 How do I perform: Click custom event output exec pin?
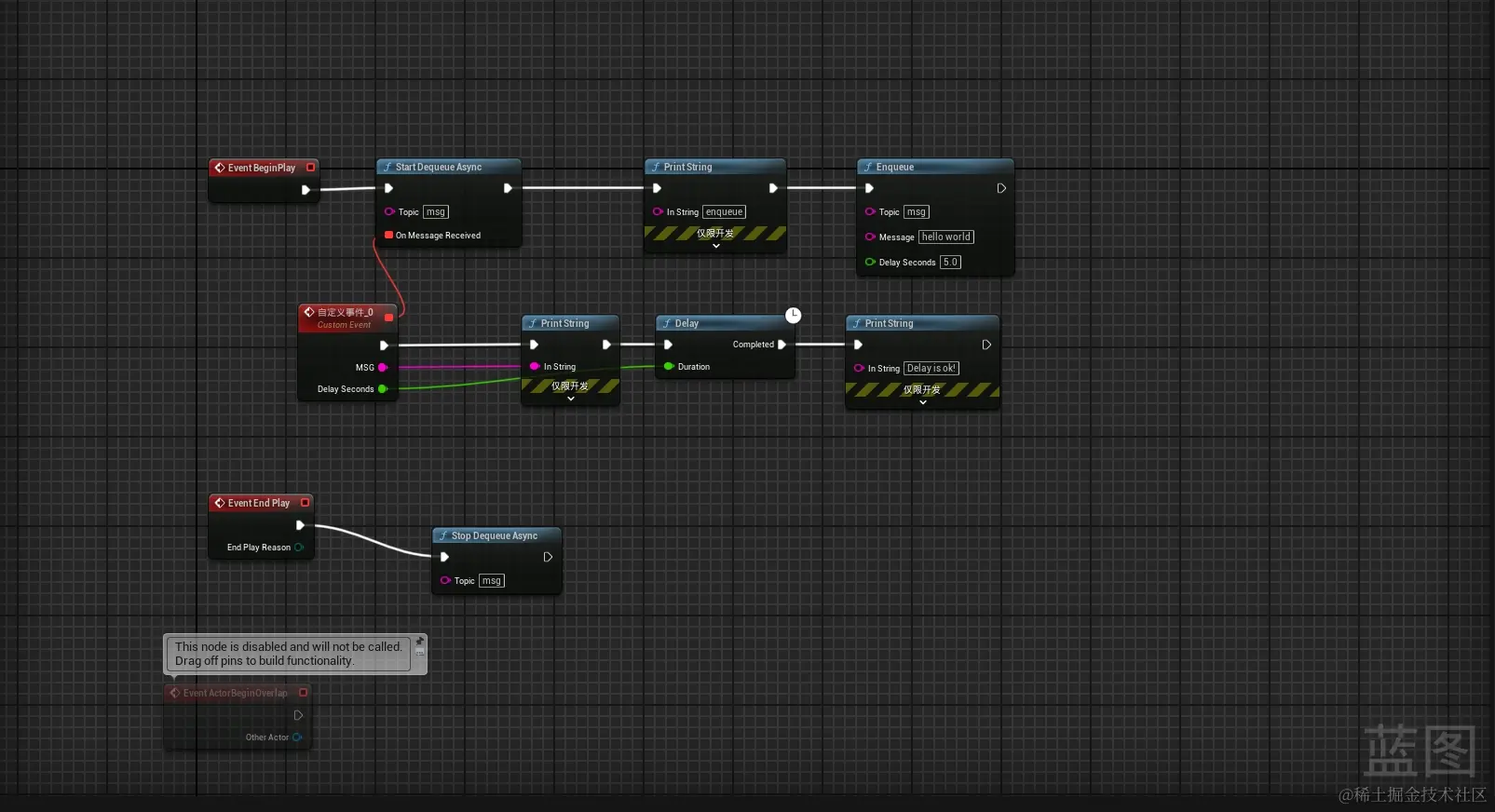click(x=384, y=345)
